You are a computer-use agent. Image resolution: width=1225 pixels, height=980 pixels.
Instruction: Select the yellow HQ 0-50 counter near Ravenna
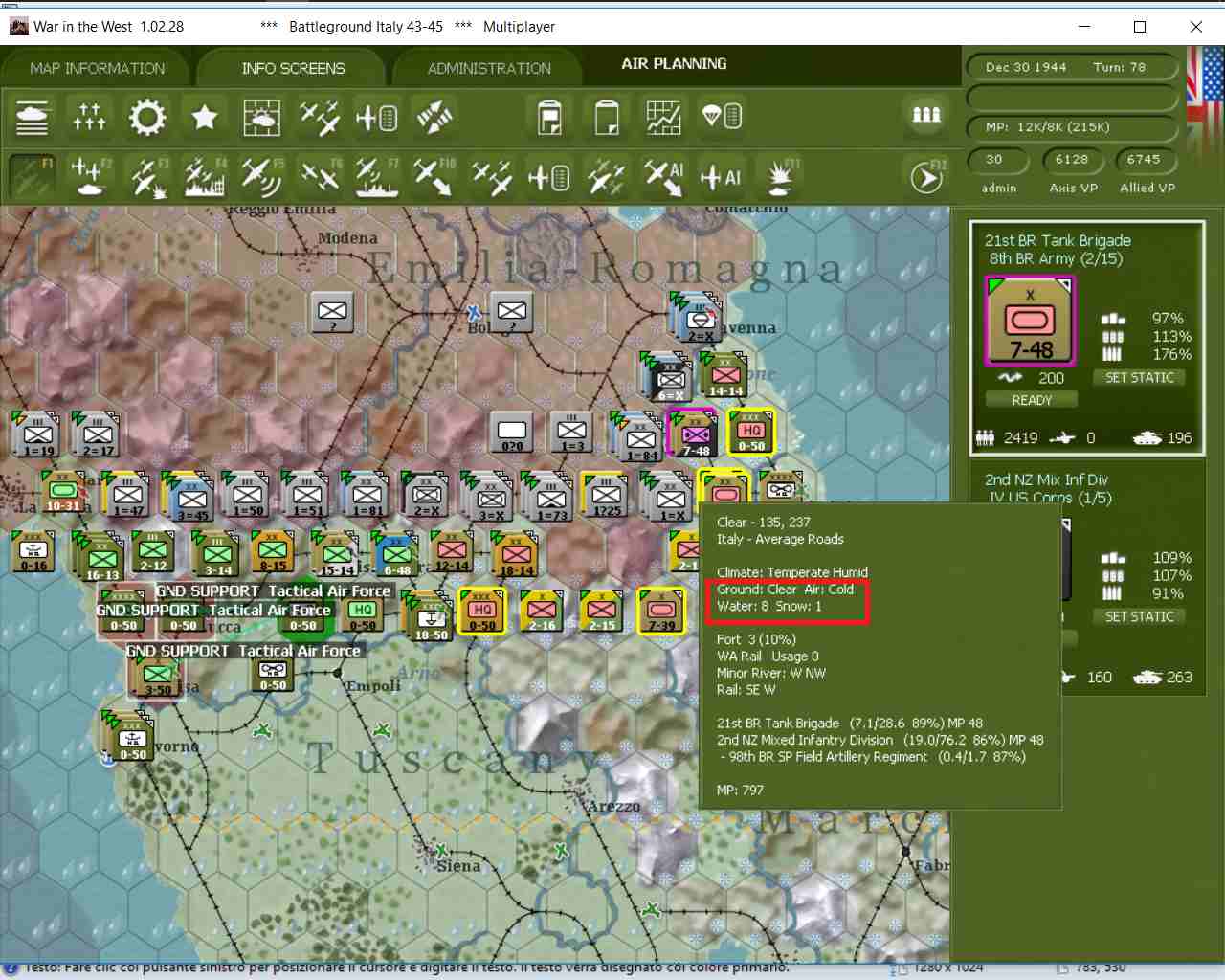point(750,432)
